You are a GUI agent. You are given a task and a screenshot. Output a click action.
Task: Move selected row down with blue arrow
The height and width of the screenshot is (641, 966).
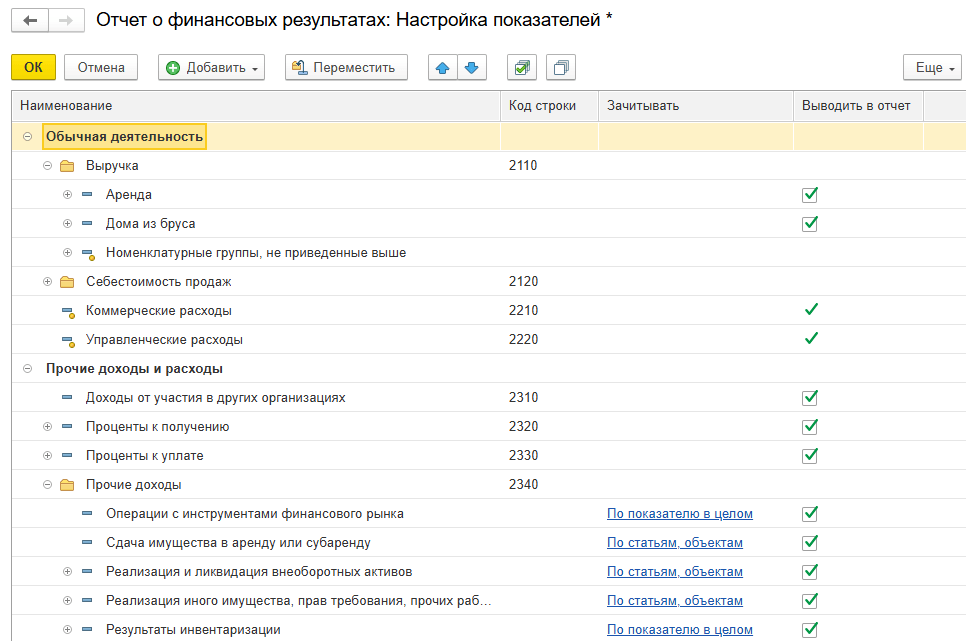[x=471, y=68]
